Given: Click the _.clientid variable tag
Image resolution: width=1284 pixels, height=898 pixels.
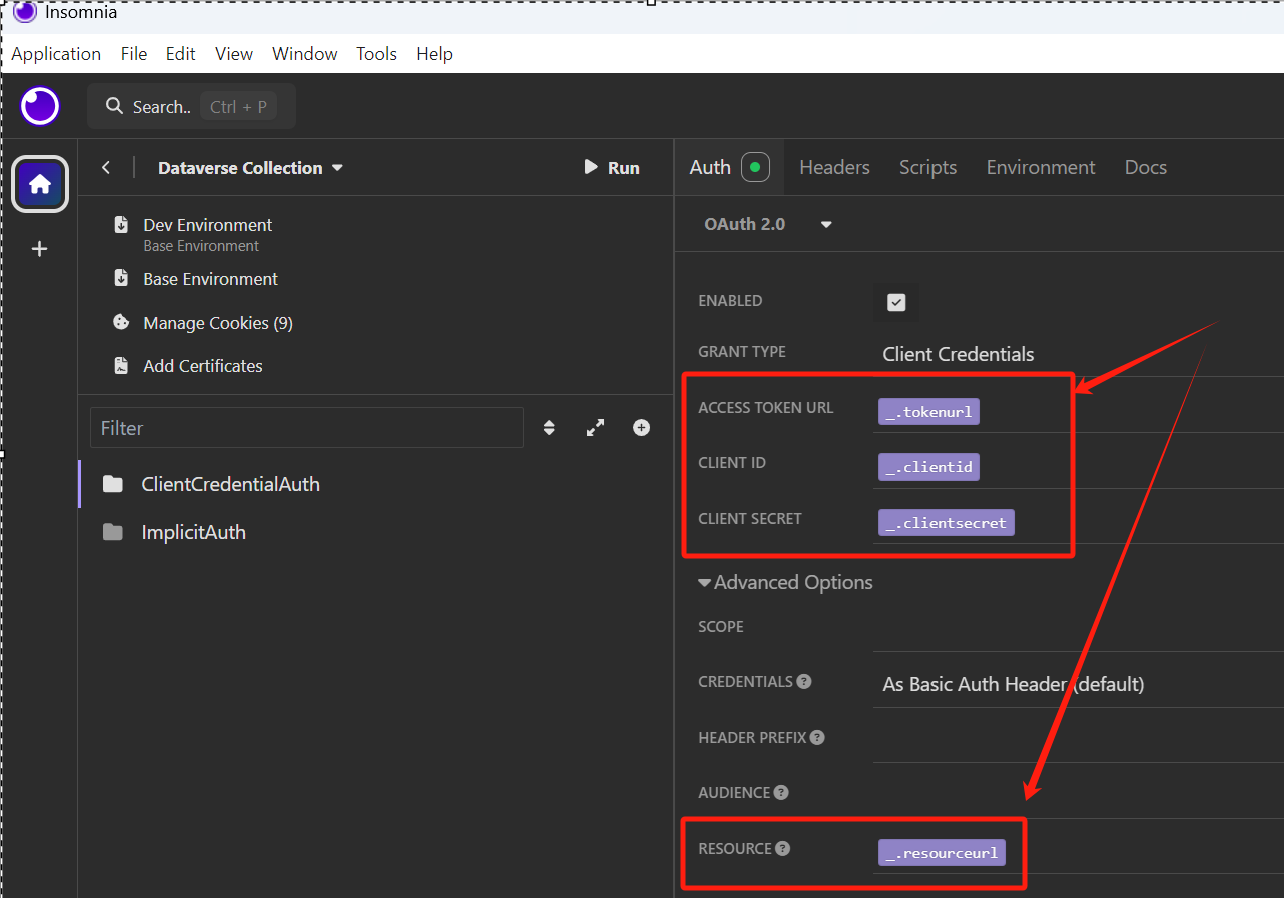Looking at the screenshot, I should [929, 467].
